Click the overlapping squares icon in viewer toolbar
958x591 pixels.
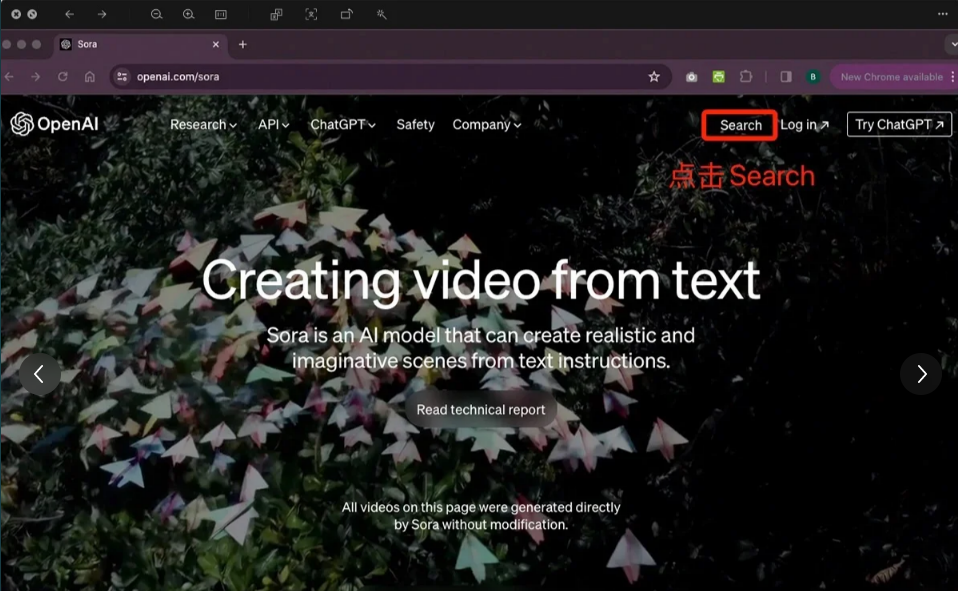pyautogui.click(x=276, y=14)
